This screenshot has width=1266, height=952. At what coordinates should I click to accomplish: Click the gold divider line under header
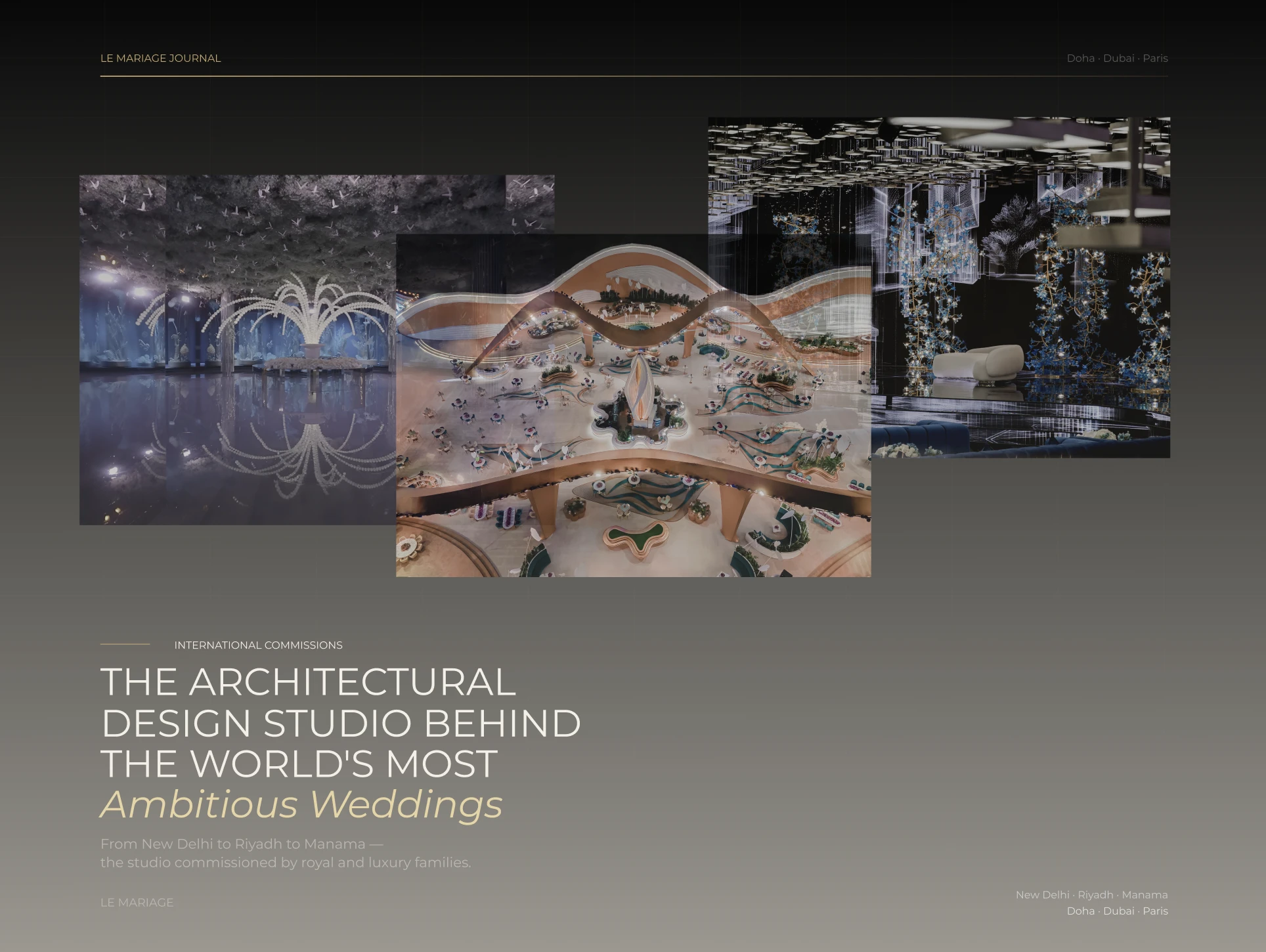coord(634,76)
